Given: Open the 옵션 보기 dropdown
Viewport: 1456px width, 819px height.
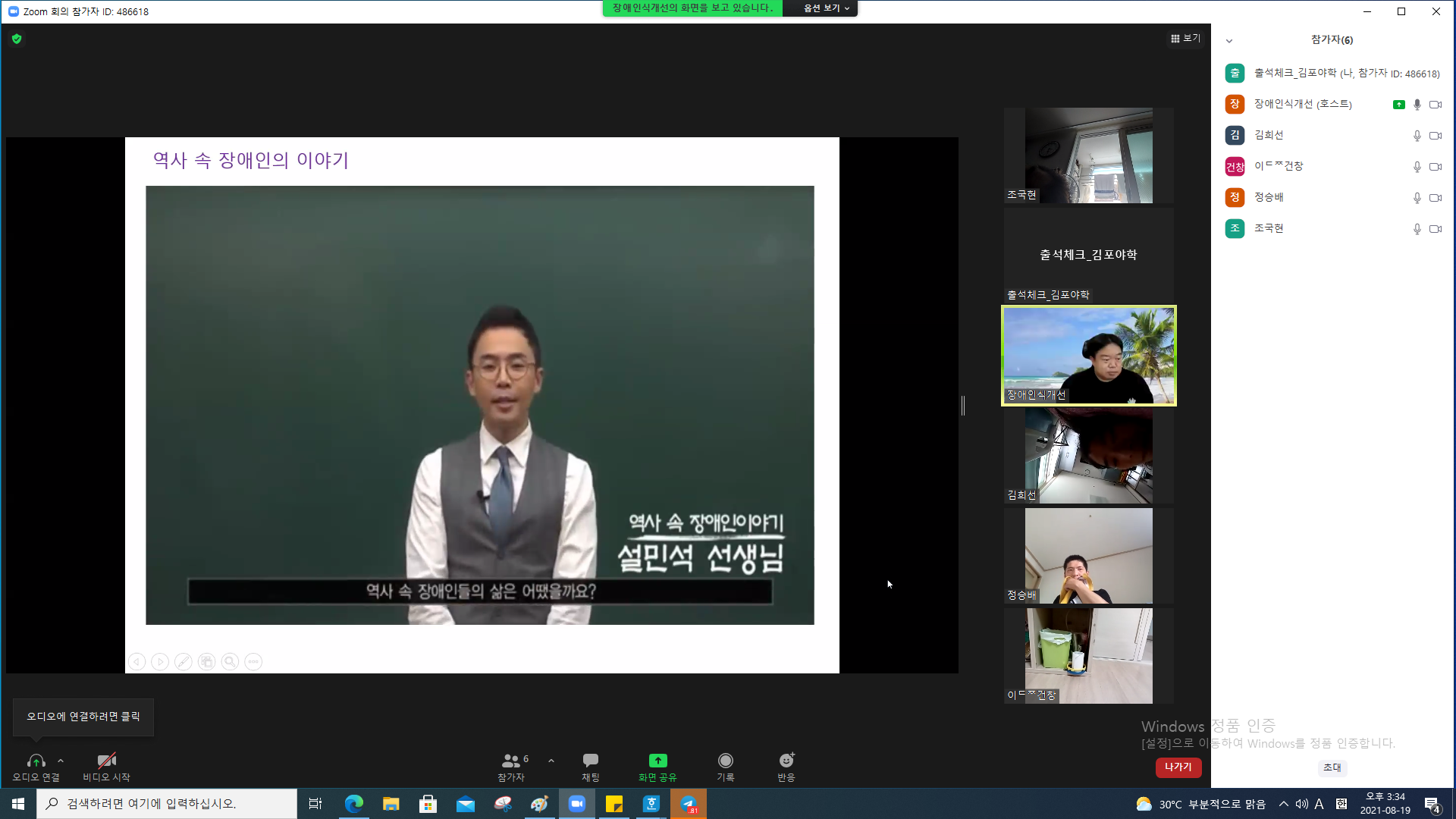Looking at the screenshot, I should pos(826,8).
